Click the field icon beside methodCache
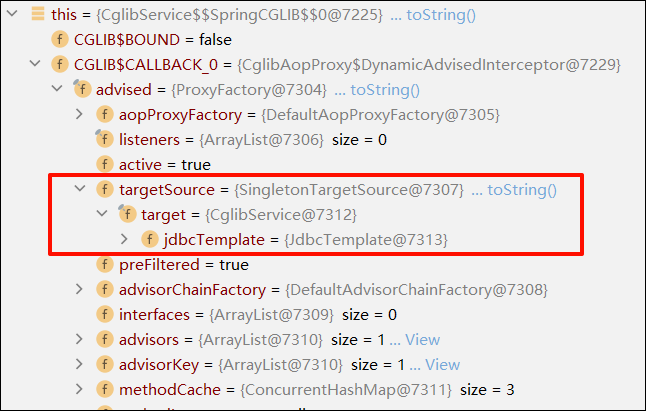 (x=104, y=390)
